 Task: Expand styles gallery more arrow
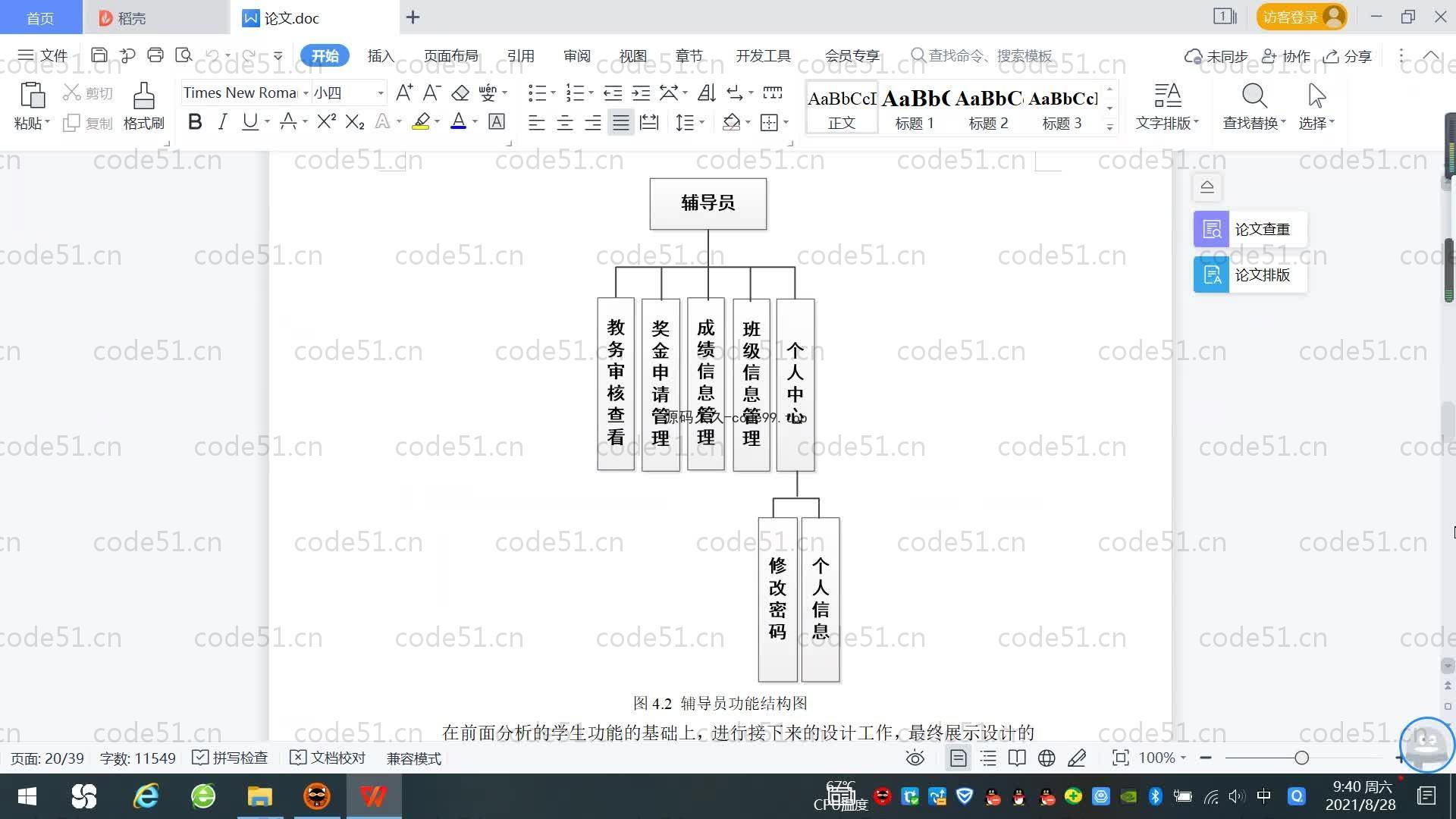click(x=1110, y=126)
